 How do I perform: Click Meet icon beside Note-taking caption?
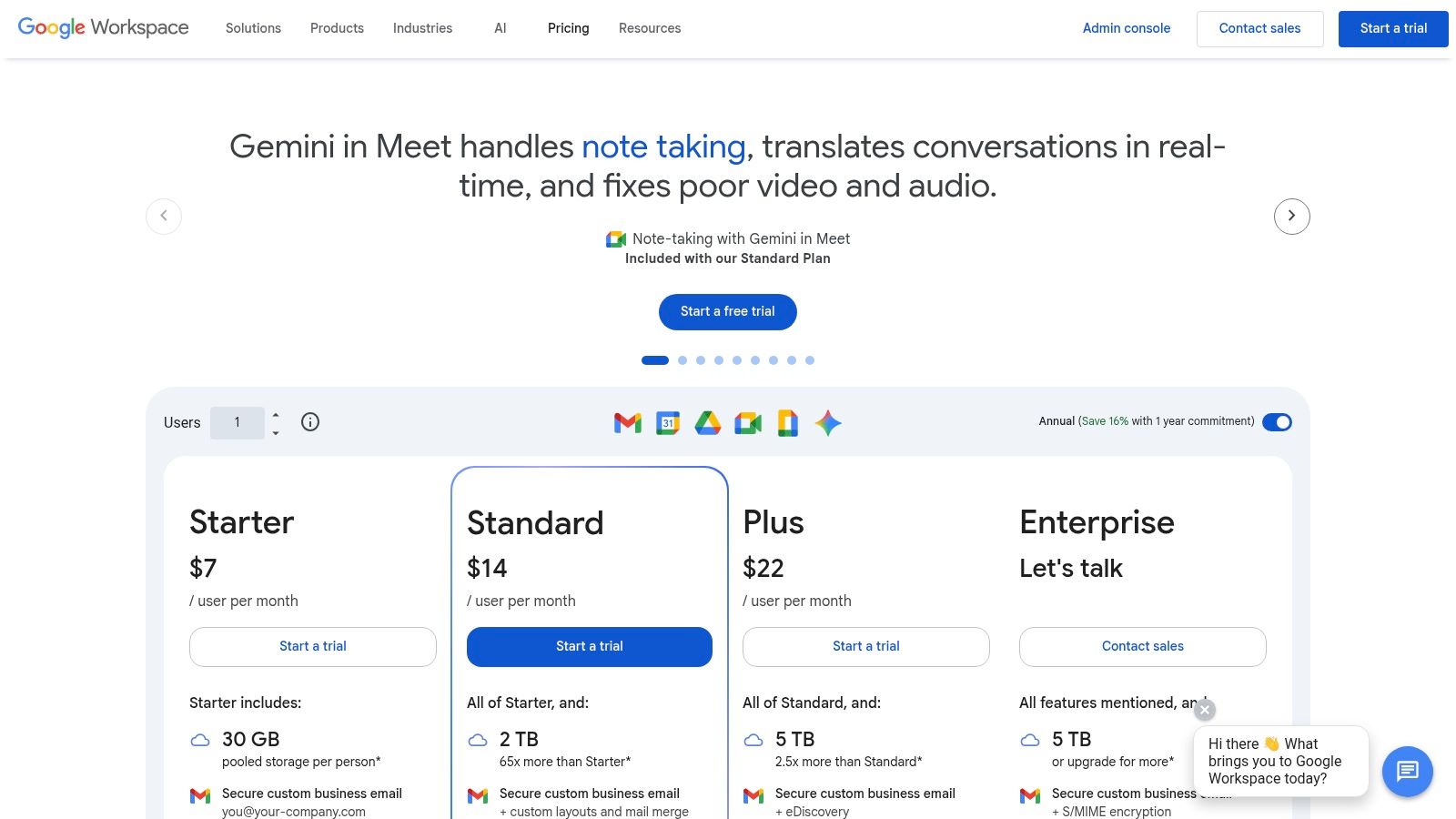coord(616,239)
